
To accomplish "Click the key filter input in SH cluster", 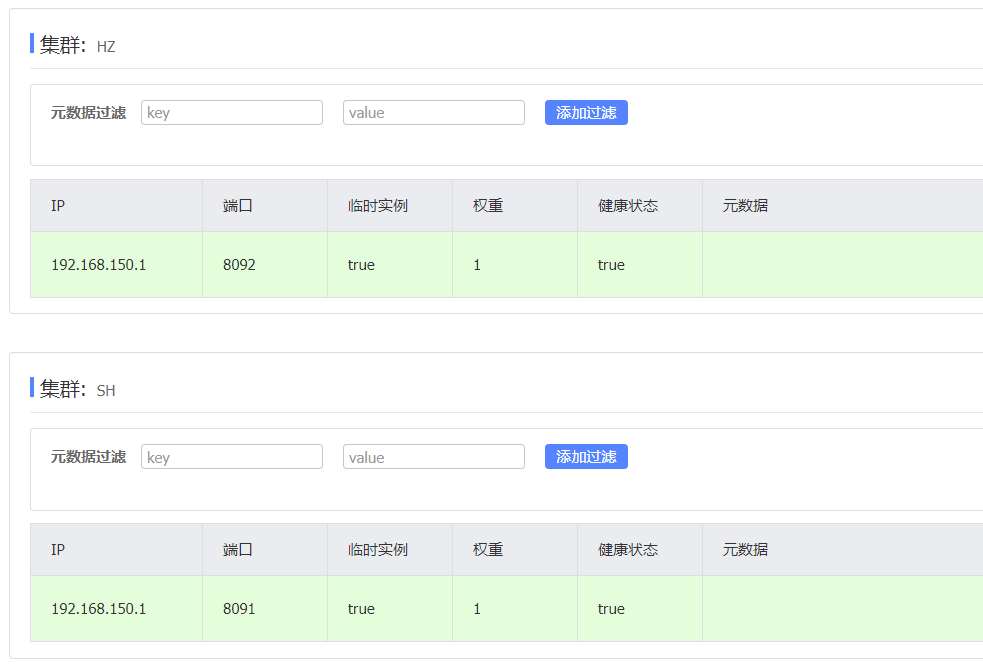I will click(x=232, y=457).
